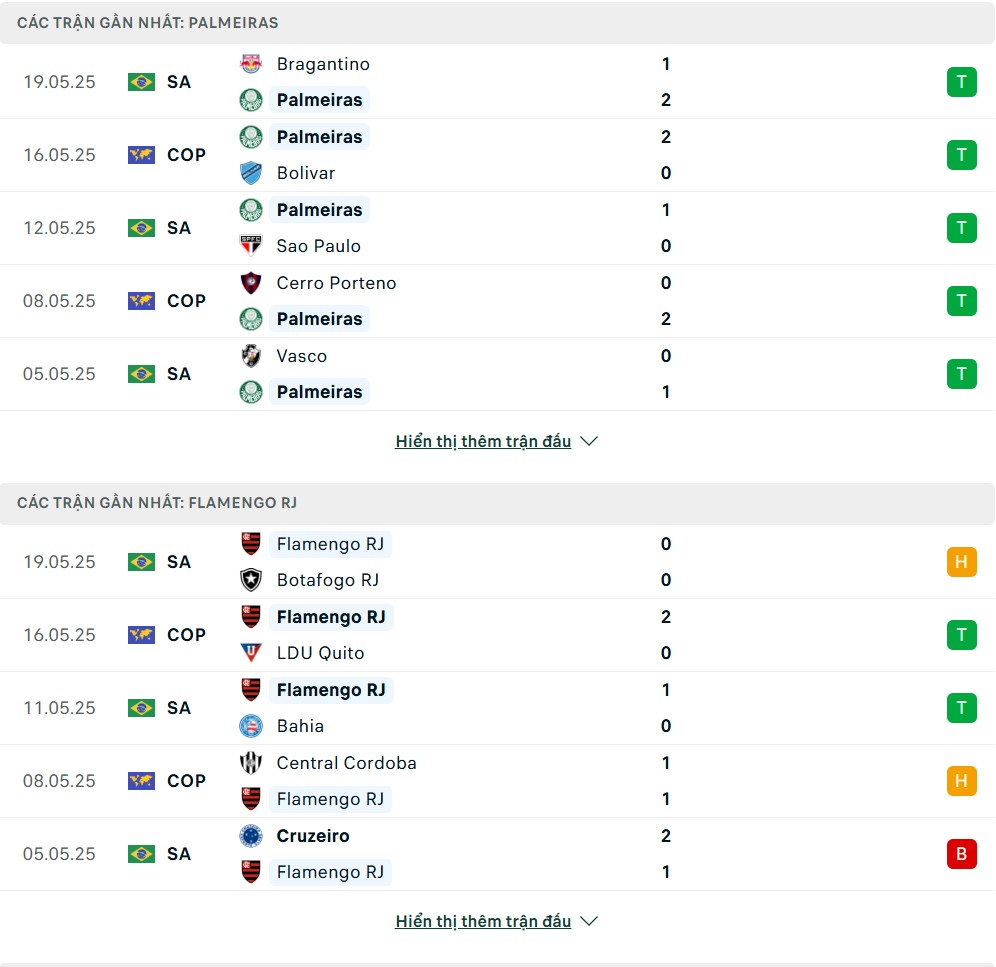Click green T badge for Bragantino match

pos(962,82)
